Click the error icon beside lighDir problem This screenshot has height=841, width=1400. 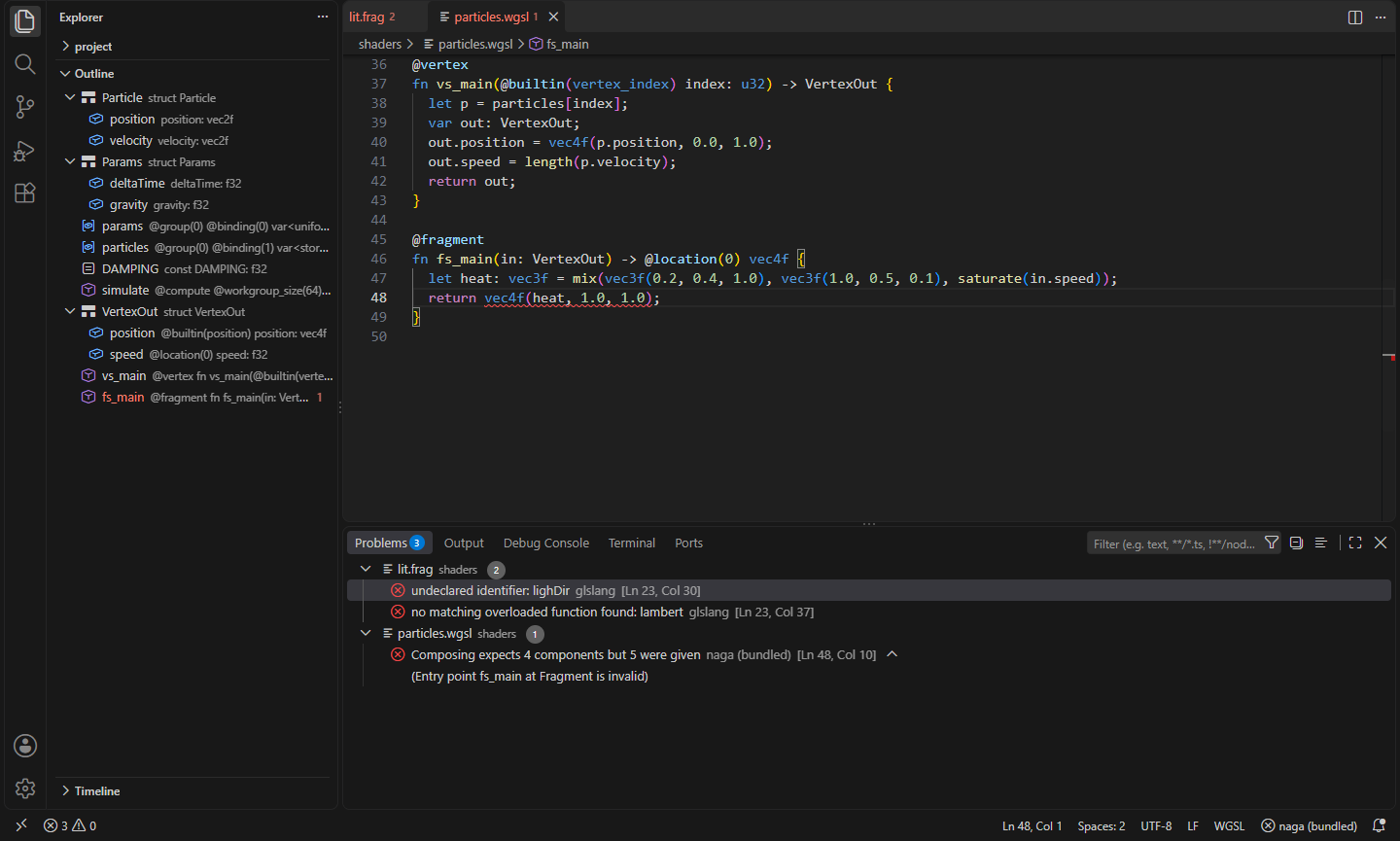[398, 590]
